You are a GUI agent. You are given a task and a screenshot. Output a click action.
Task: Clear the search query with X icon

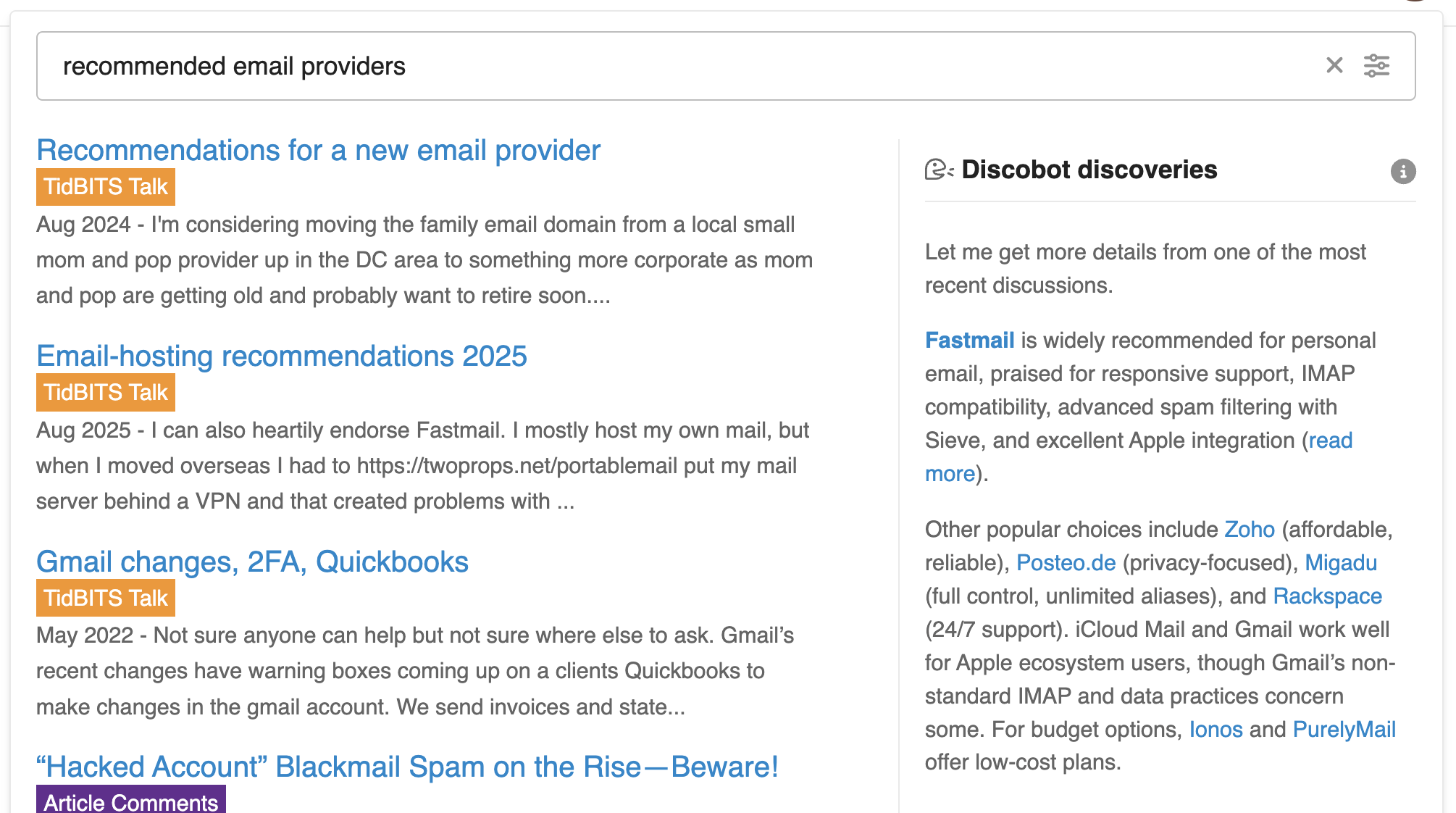tap(1334, 65)
